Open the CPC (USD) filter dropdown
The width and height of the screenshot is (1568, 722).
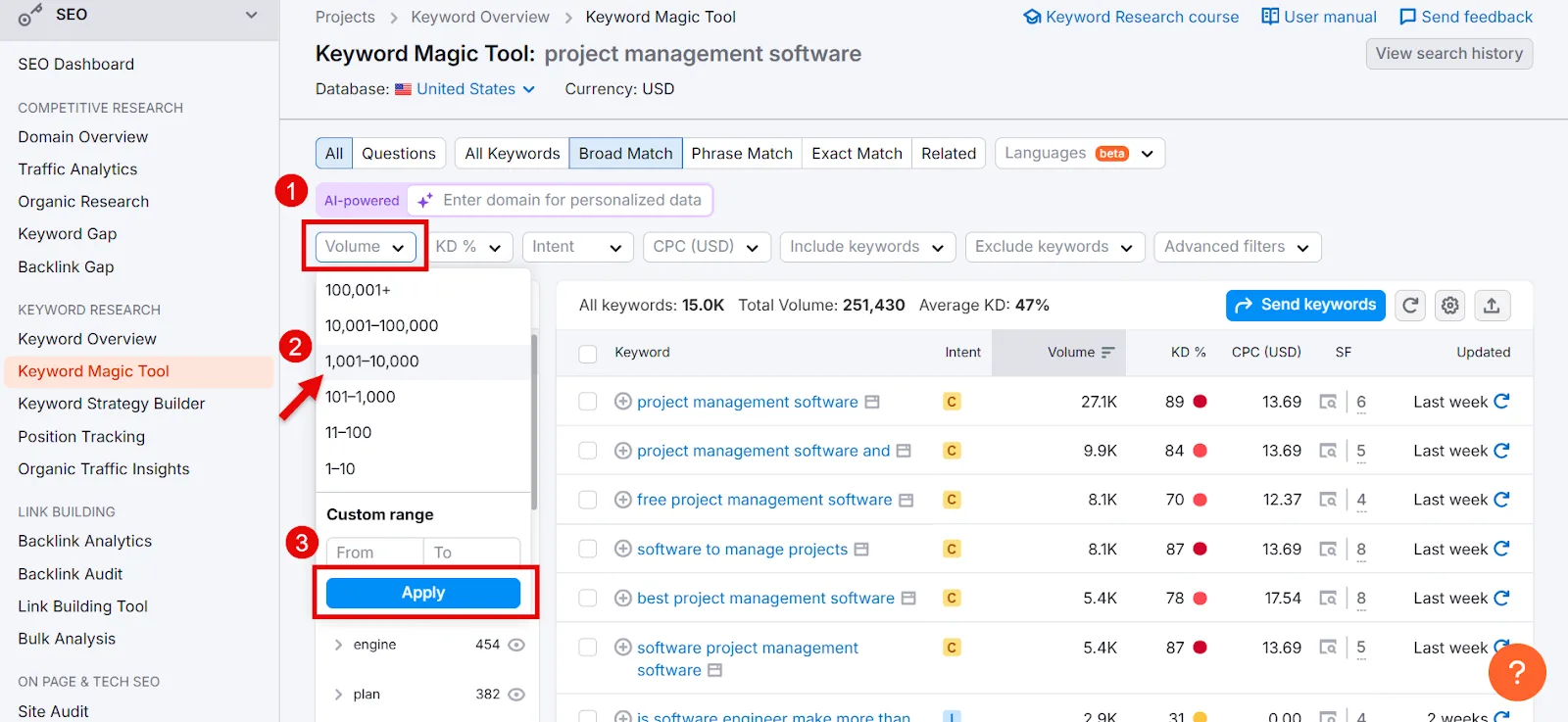(x=707, y=247)
